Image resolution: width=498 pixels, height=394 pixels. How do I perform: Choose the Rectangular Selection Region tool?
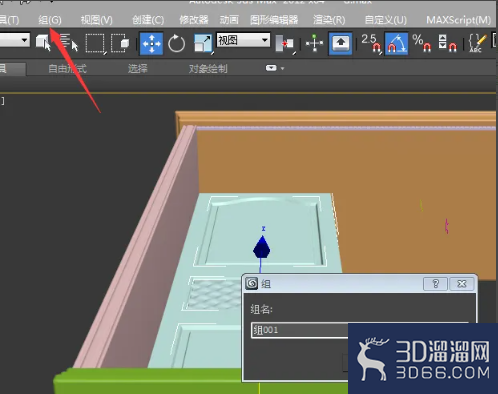[95, 43]
